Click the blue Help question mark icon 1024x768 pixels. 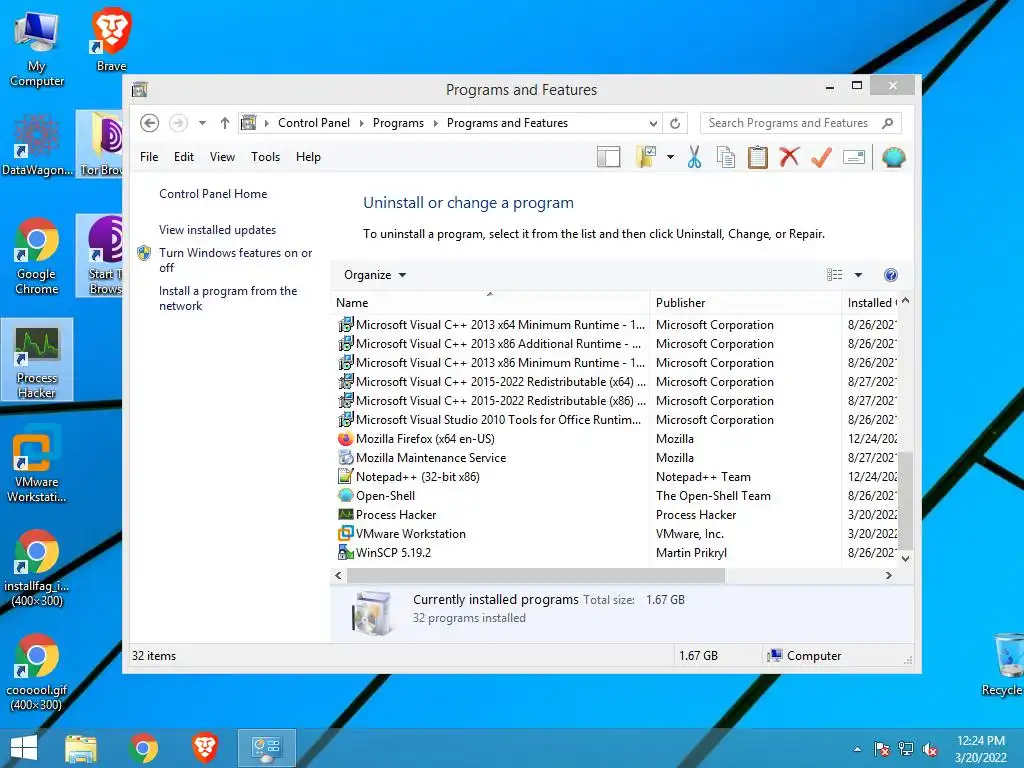coord(891,275)
